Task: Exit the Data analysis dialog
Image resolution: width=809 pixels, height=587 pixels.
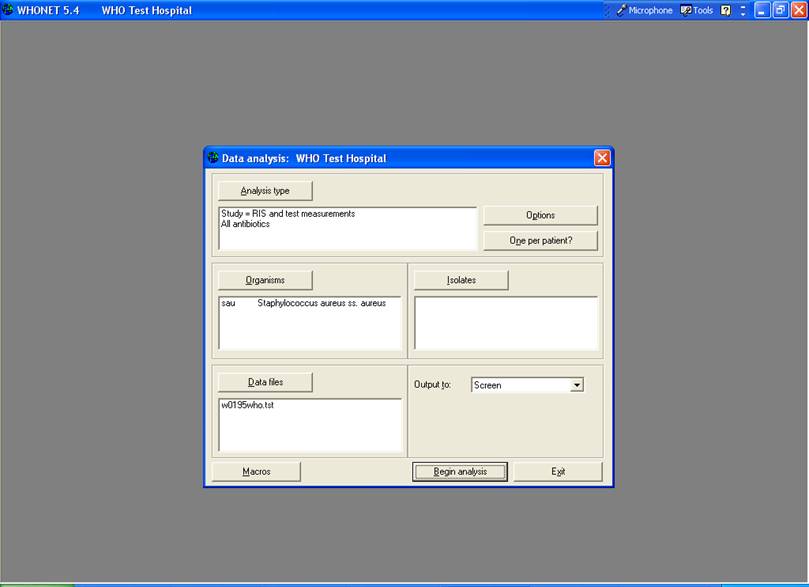Action: point(558,471)
